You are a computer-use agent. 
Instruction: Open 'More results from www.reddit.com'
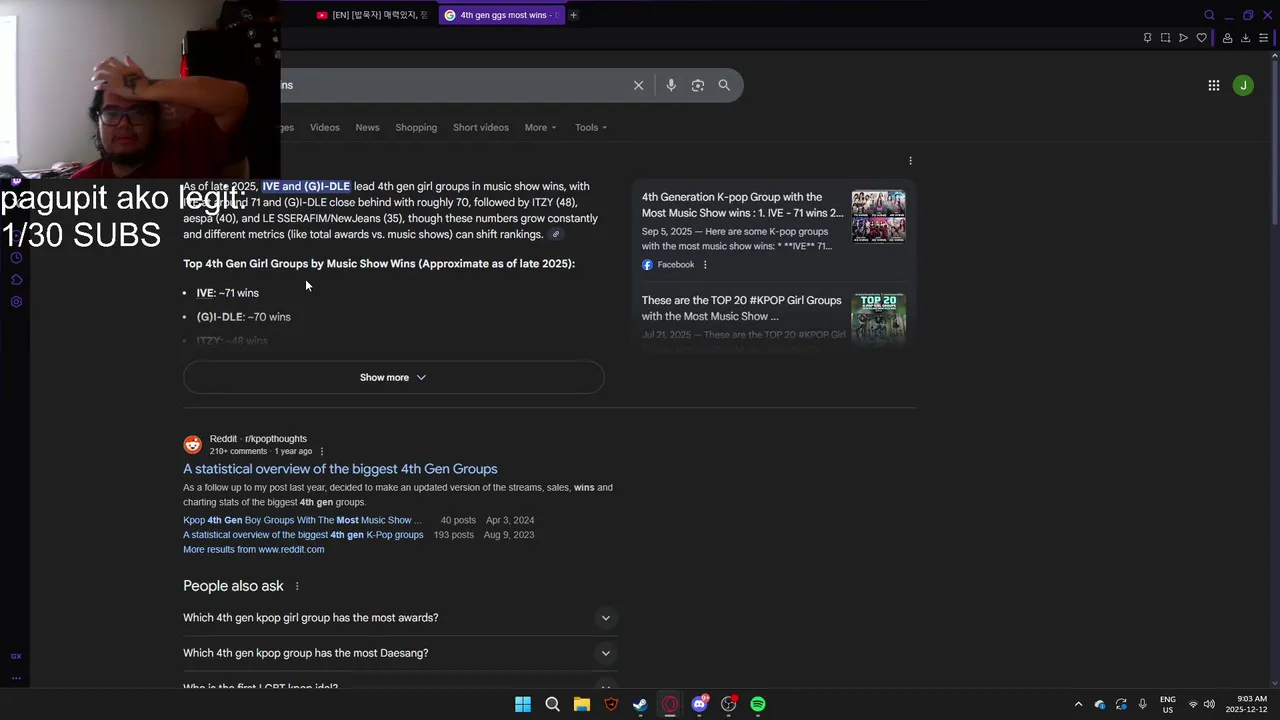[x=254, y=549]
